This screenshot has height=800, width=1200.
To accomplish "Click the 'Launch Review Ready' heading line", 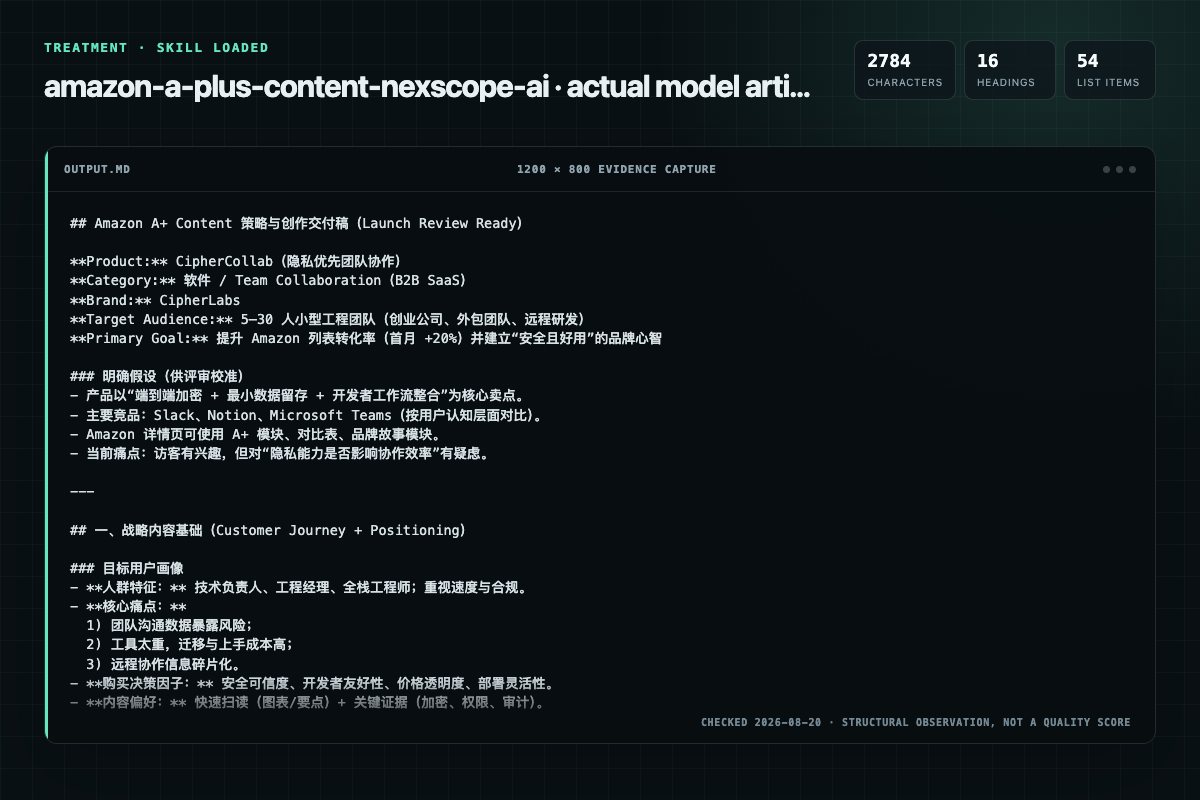I will pyautogui.click(x=296, y=224).
